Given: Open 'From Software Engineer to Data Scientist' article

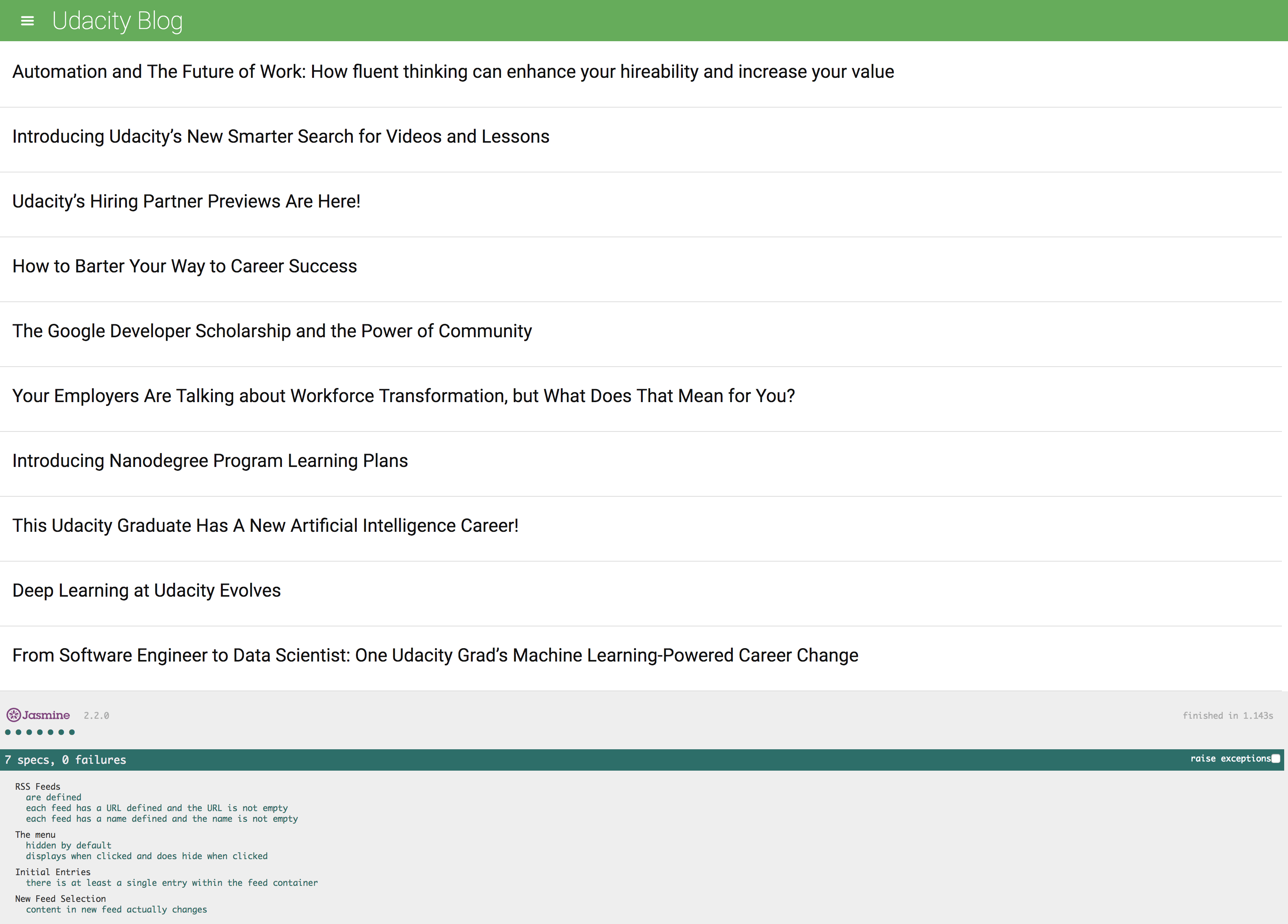Looking at the screenshot, I should tap(436, 655).
